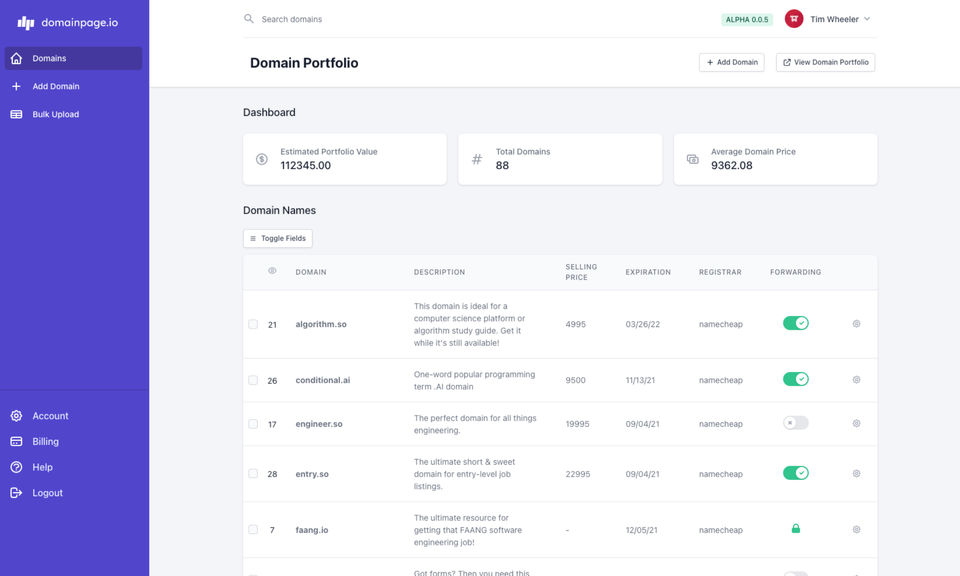The height and width of the screenshot is (576, 960).
Task: Check the checkbox for algorithm.so row
Action: [253, 324]
